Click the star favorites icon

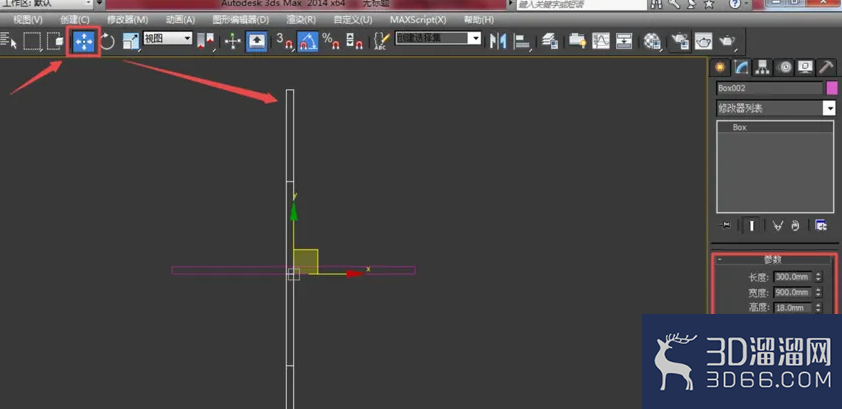coord(709,4)
